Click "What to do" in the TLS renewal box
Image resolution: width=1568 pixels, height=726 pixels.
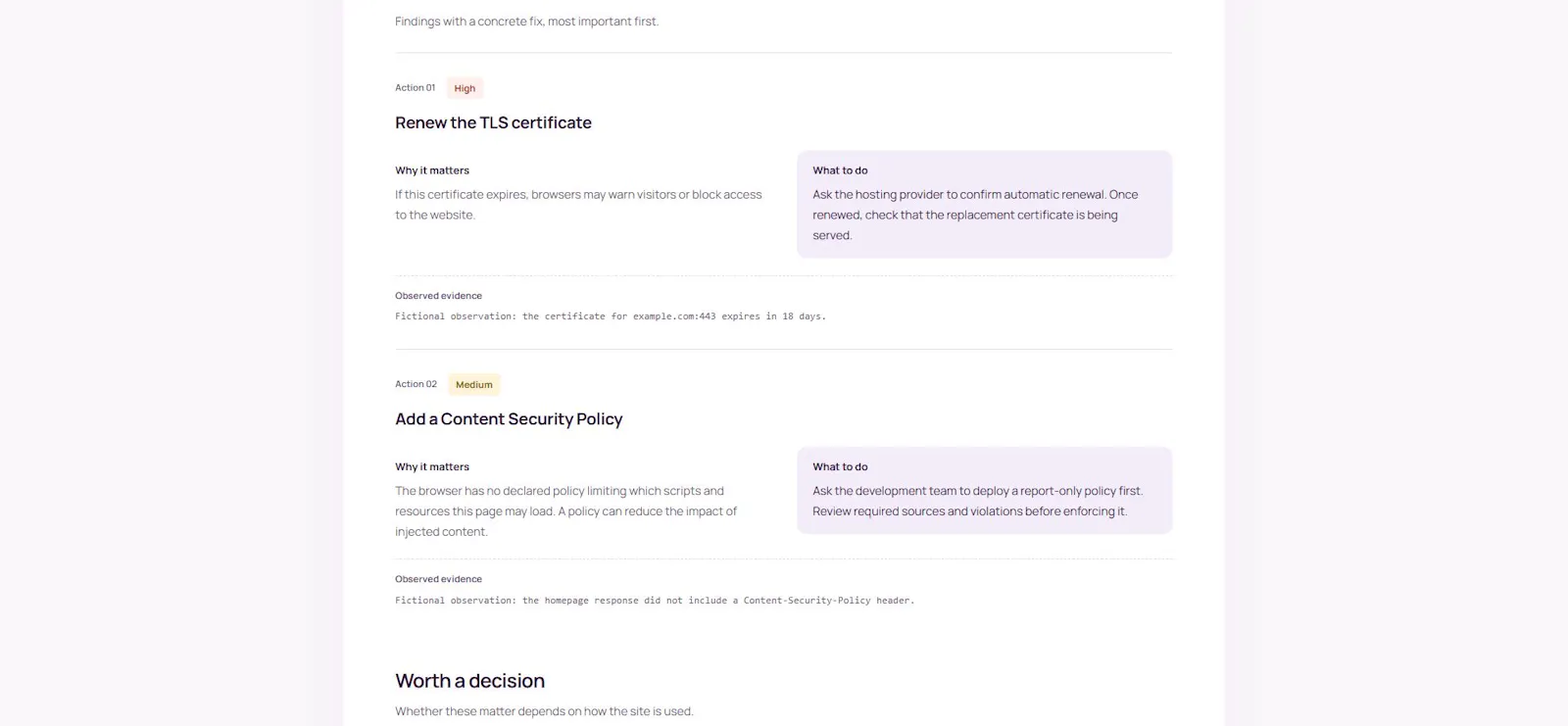(x=840, y=170)
